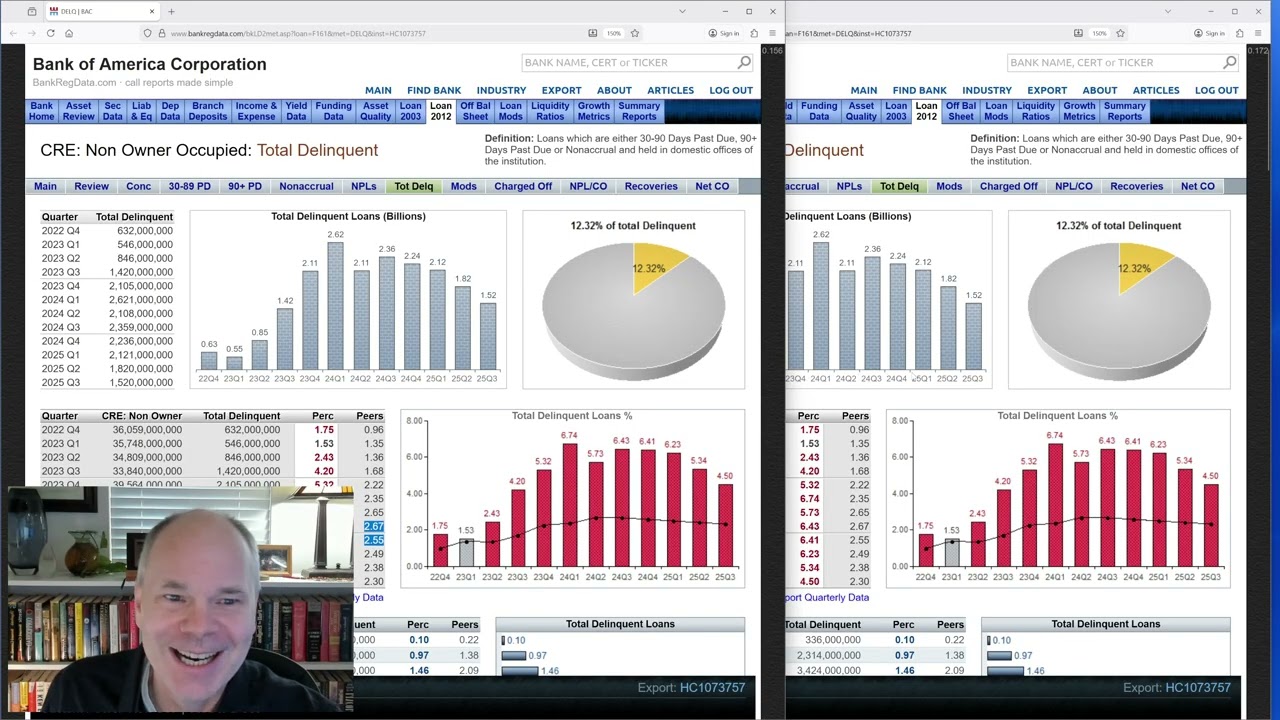Select Charged Off sub-tab in left window
Image resolution: width=1280 pixels, height=720 pixels.
pyautogui.click(x=523, y=186)
